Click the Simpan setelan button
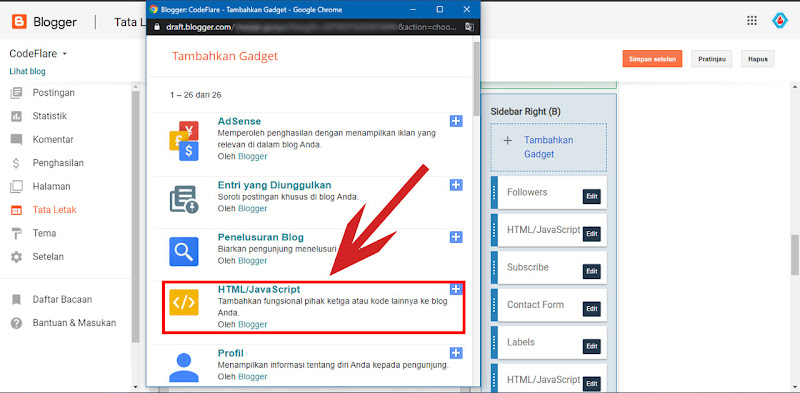Screen dimensions: 800x393 tap(653, 59)
